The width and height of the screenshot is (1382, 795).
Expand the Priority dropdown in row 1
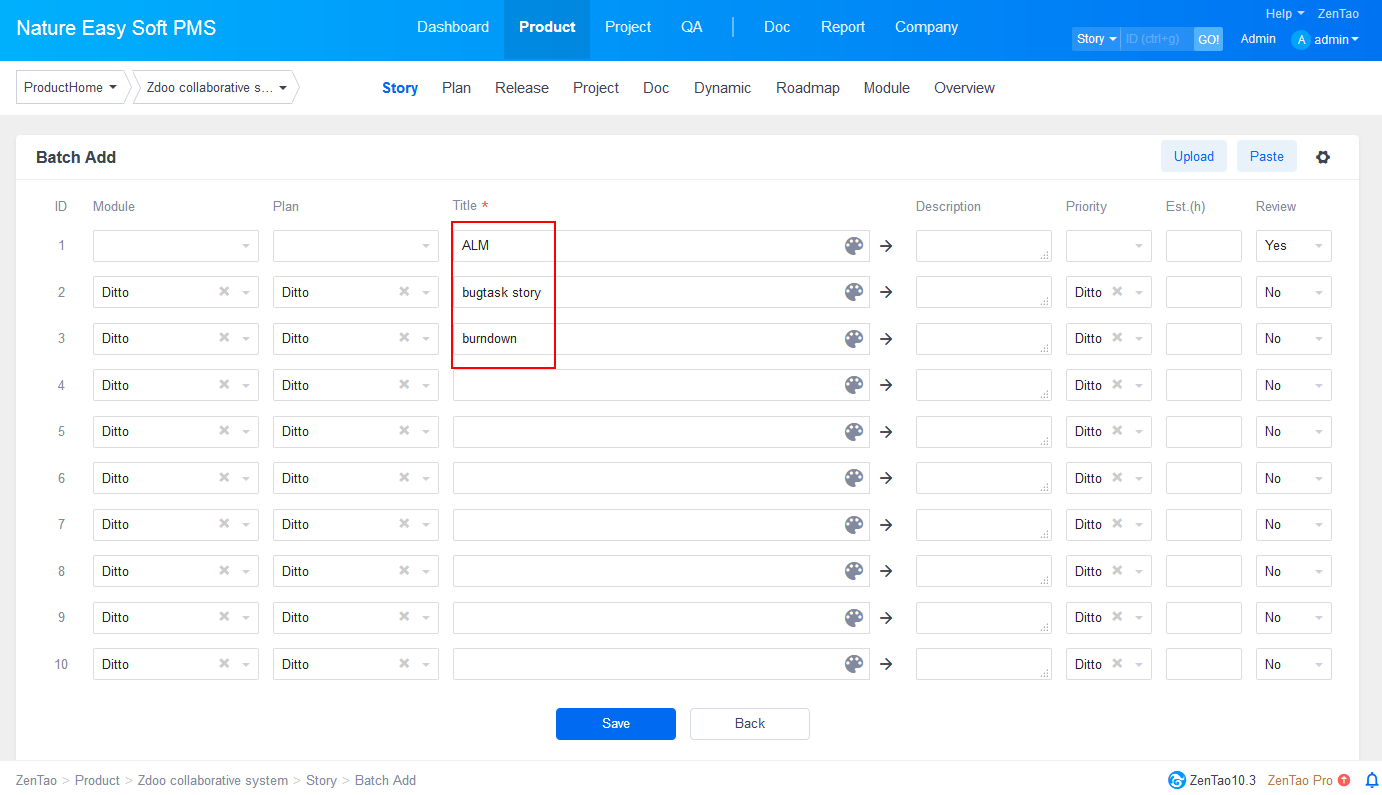click(x=1108, y=246)
